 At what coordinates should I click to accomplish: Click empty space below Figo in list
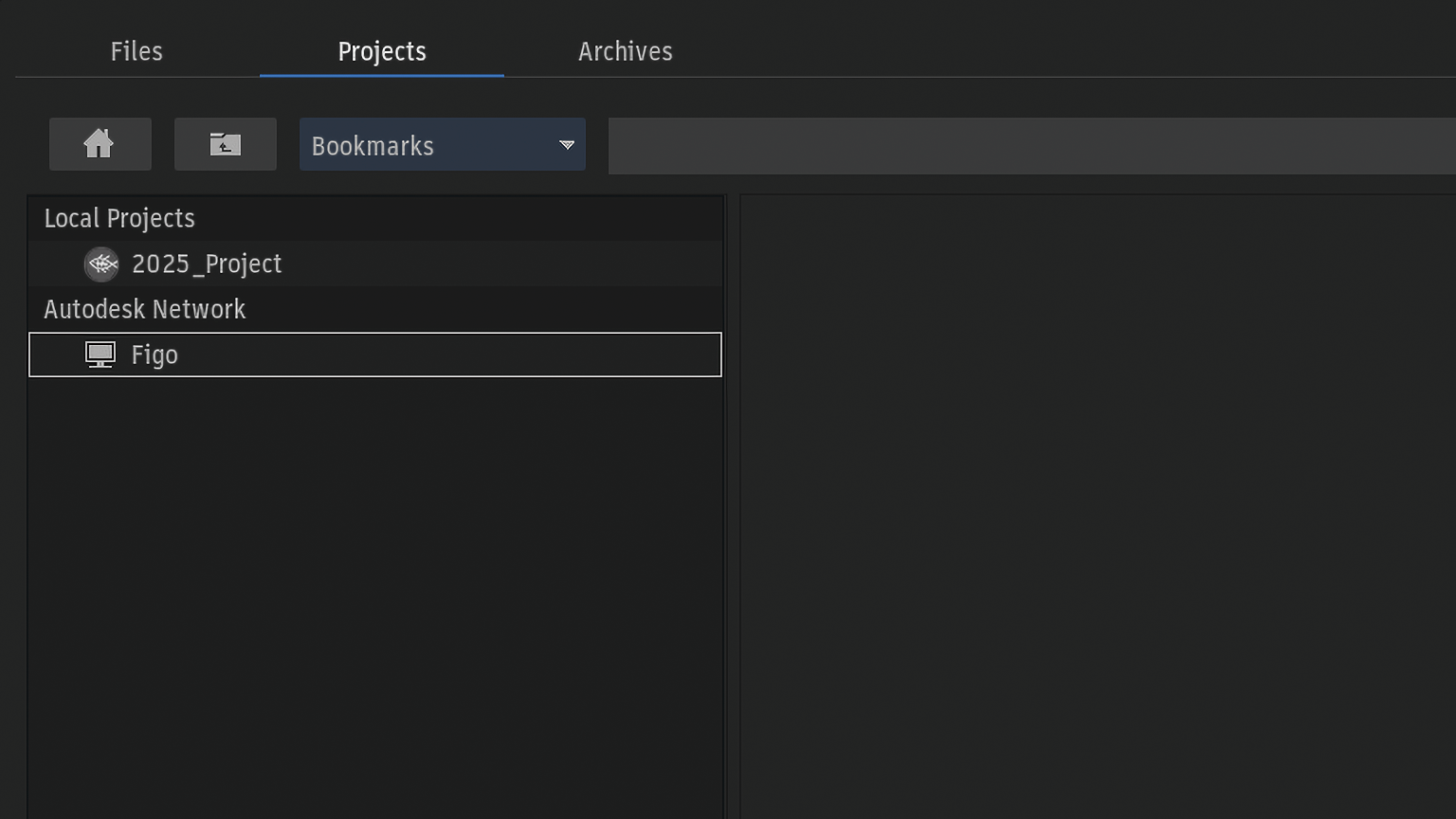375,588
